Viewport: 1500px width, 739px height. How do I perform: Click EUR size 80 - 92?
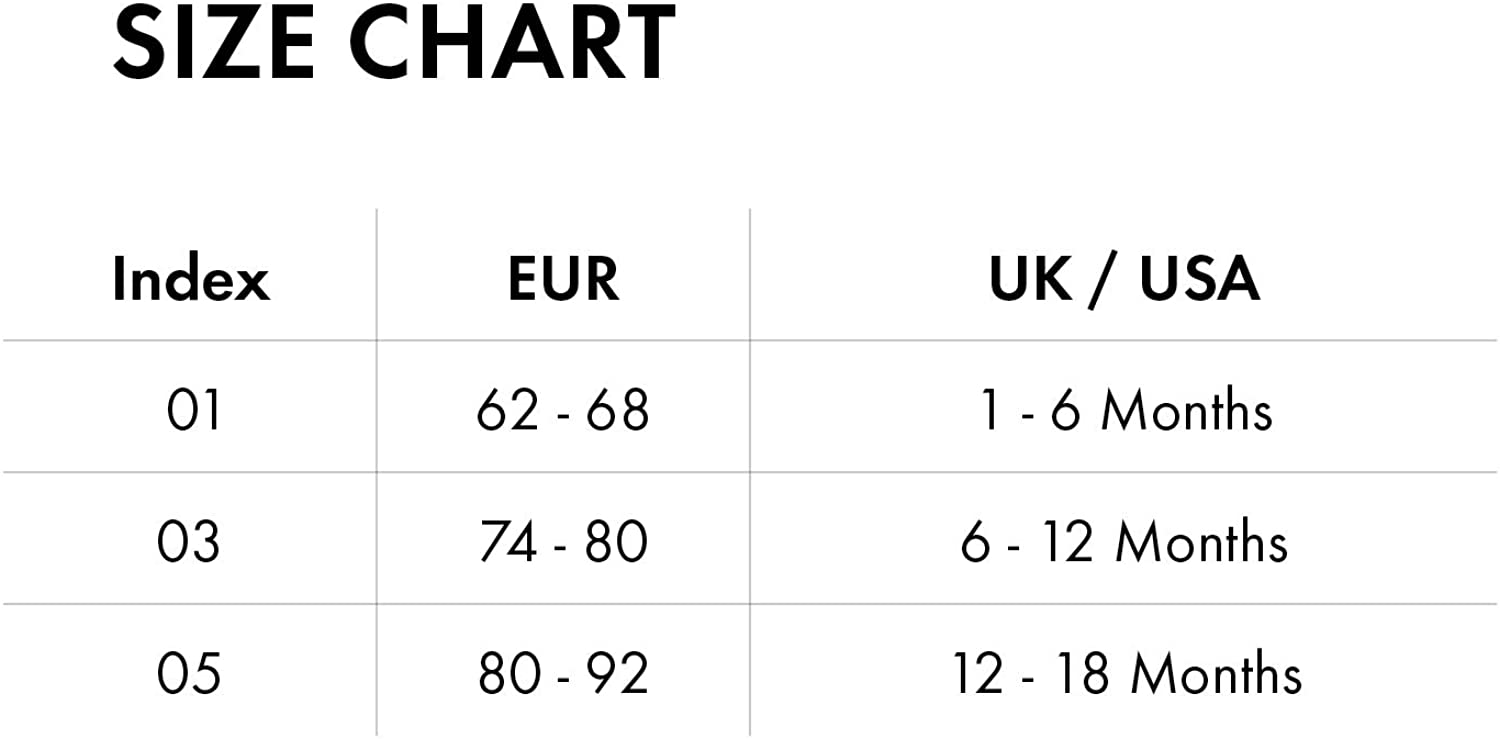click(x=563, y=673)
